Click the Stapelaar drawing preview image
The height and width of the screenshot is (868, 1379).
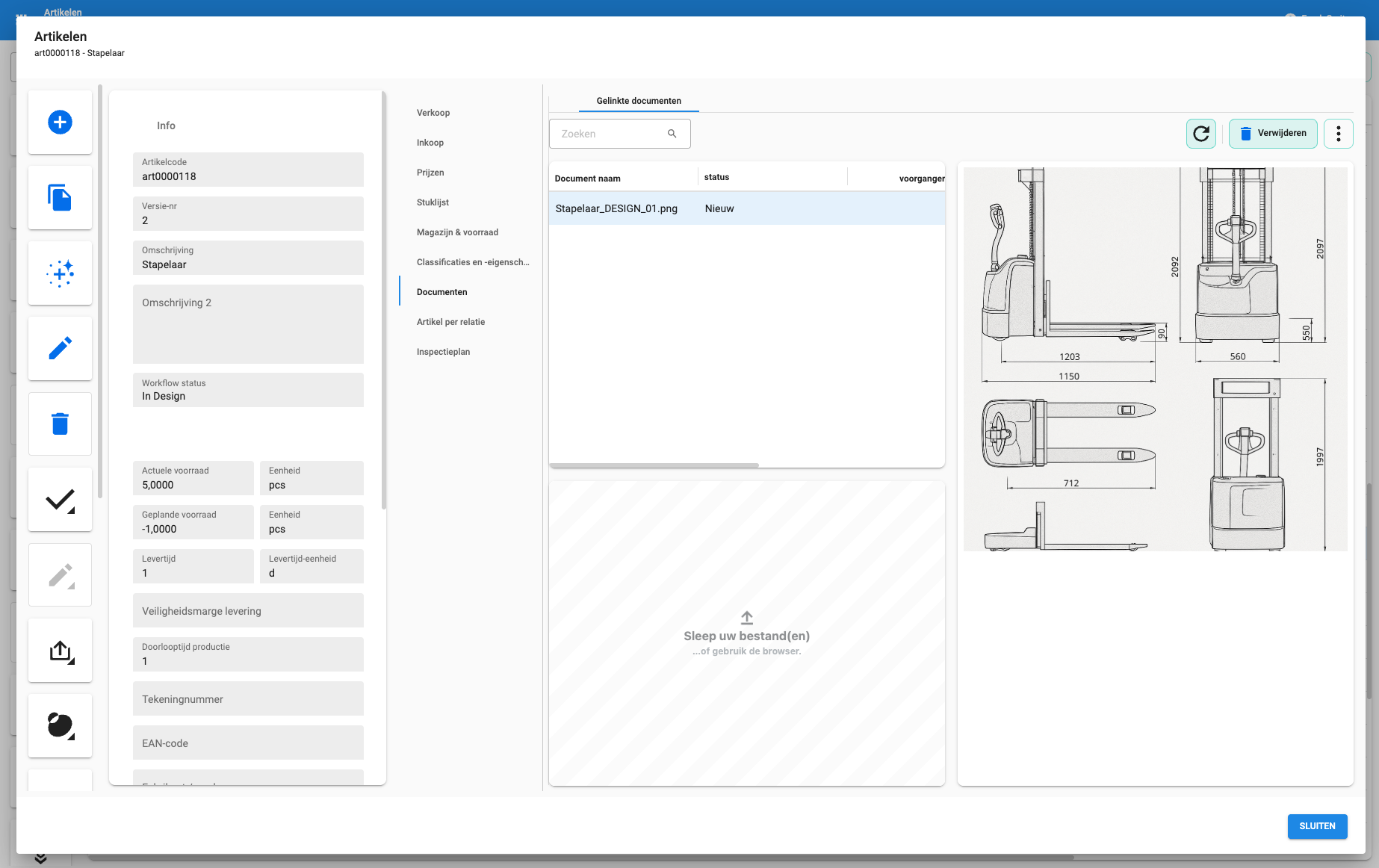tap(1156, 359)
